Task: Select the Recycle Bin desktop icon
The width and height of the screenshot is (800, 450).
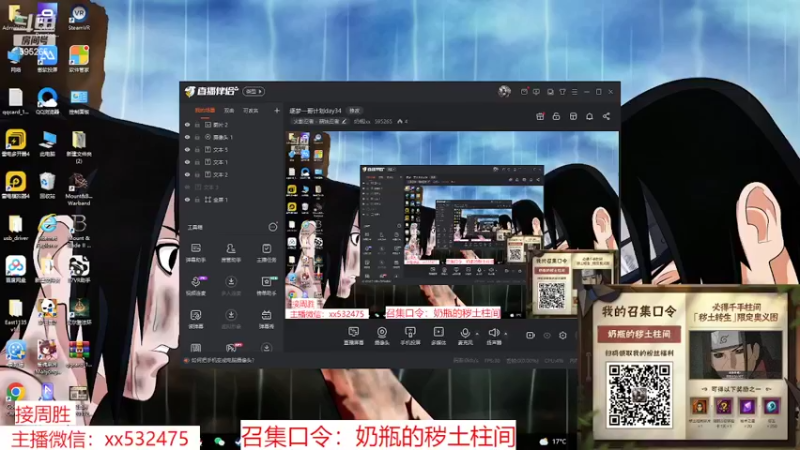Action: [47, 185]
